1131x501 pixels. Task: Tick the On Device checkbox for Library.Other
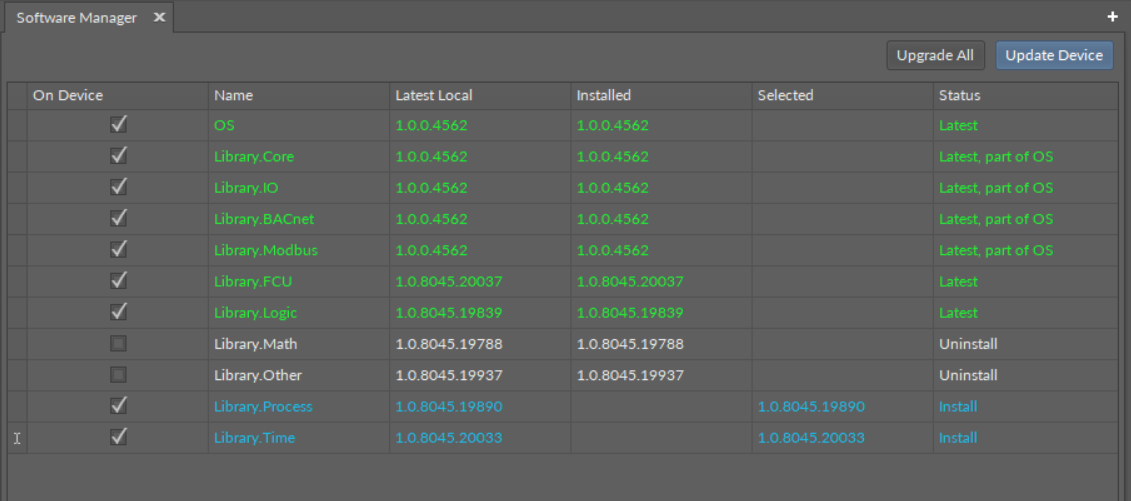click(x=119, y=375)
